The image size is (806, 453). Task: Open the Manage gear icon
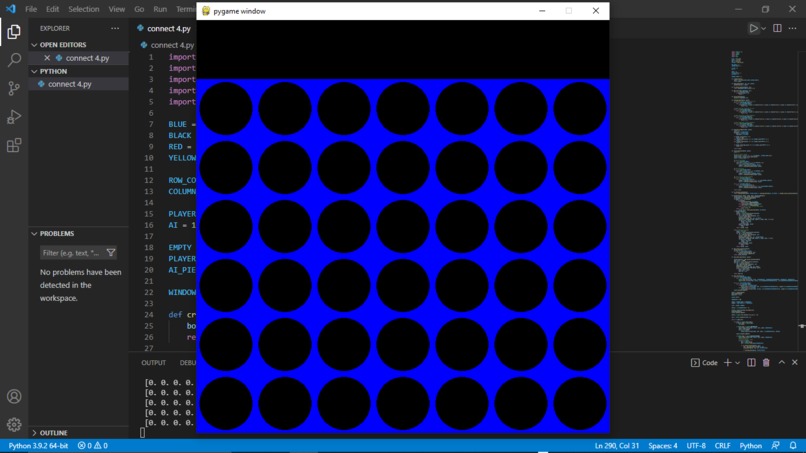pos(14,424)
